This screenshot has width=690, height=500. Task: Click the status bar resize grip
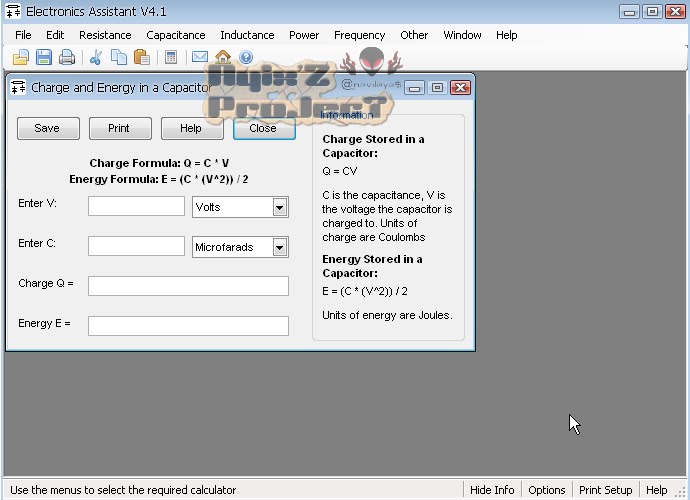[680, 492]
